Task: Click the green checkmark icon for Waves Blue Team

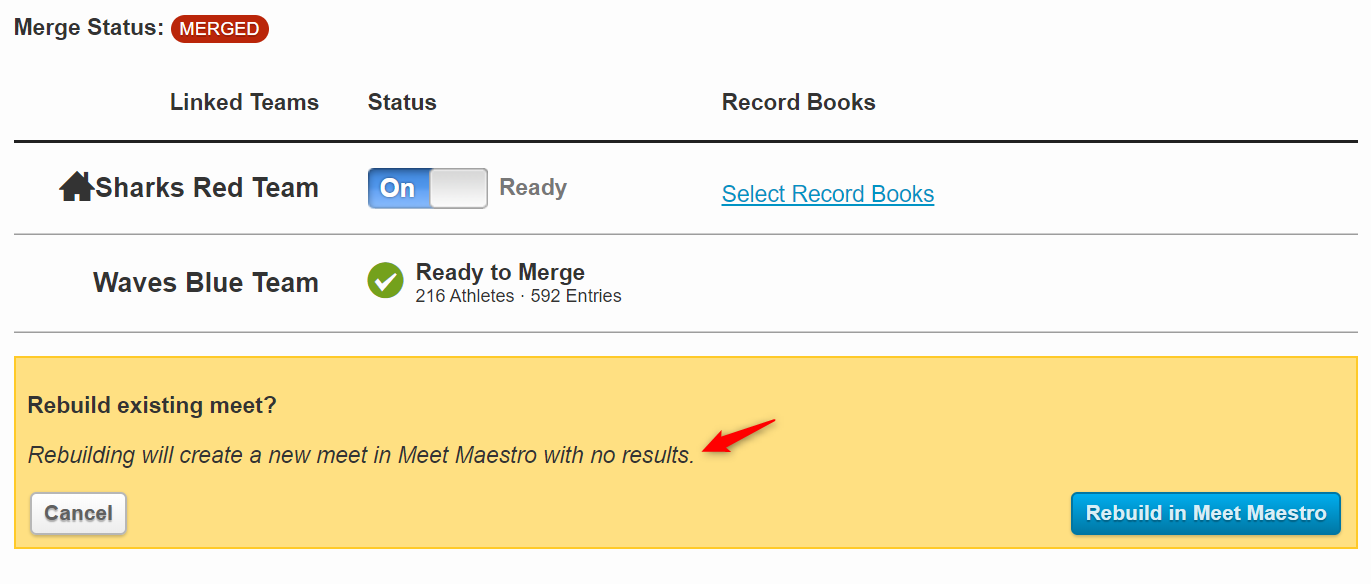Action: click(385, 281)
